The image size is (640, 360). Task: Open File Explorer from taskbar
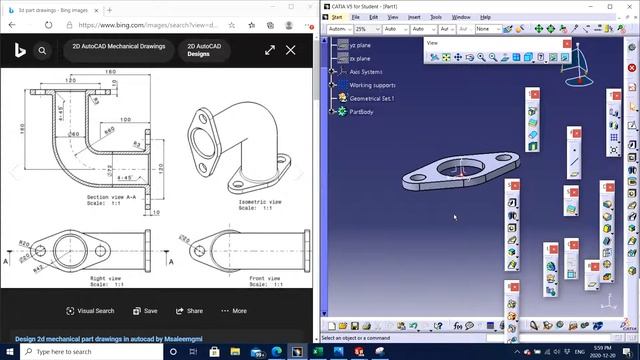[x=235, y=351]
